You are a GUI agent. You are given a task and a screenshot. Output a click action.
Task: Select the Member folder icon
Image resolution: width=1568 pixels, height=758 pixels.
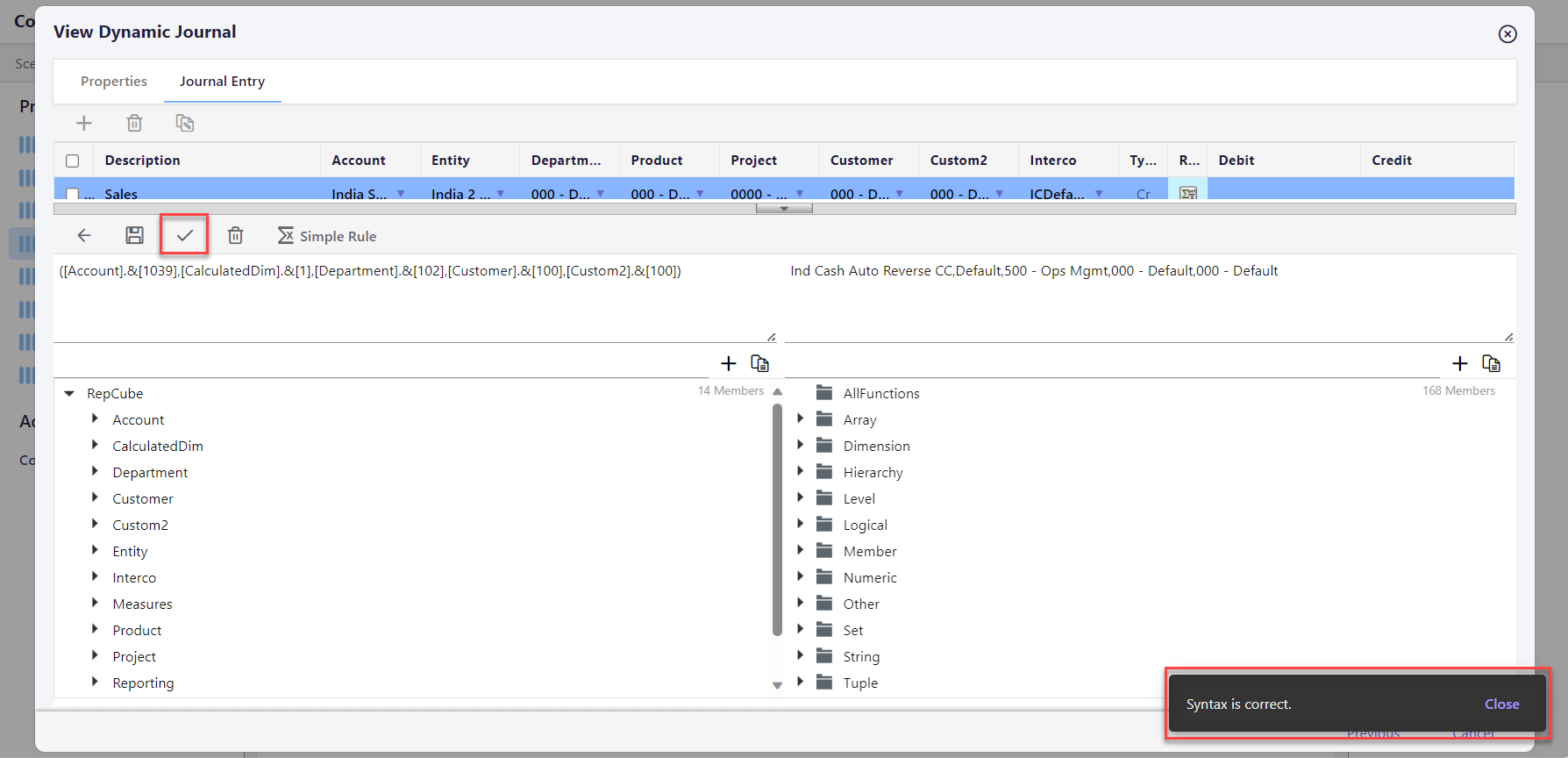click(x=824, y=551)
